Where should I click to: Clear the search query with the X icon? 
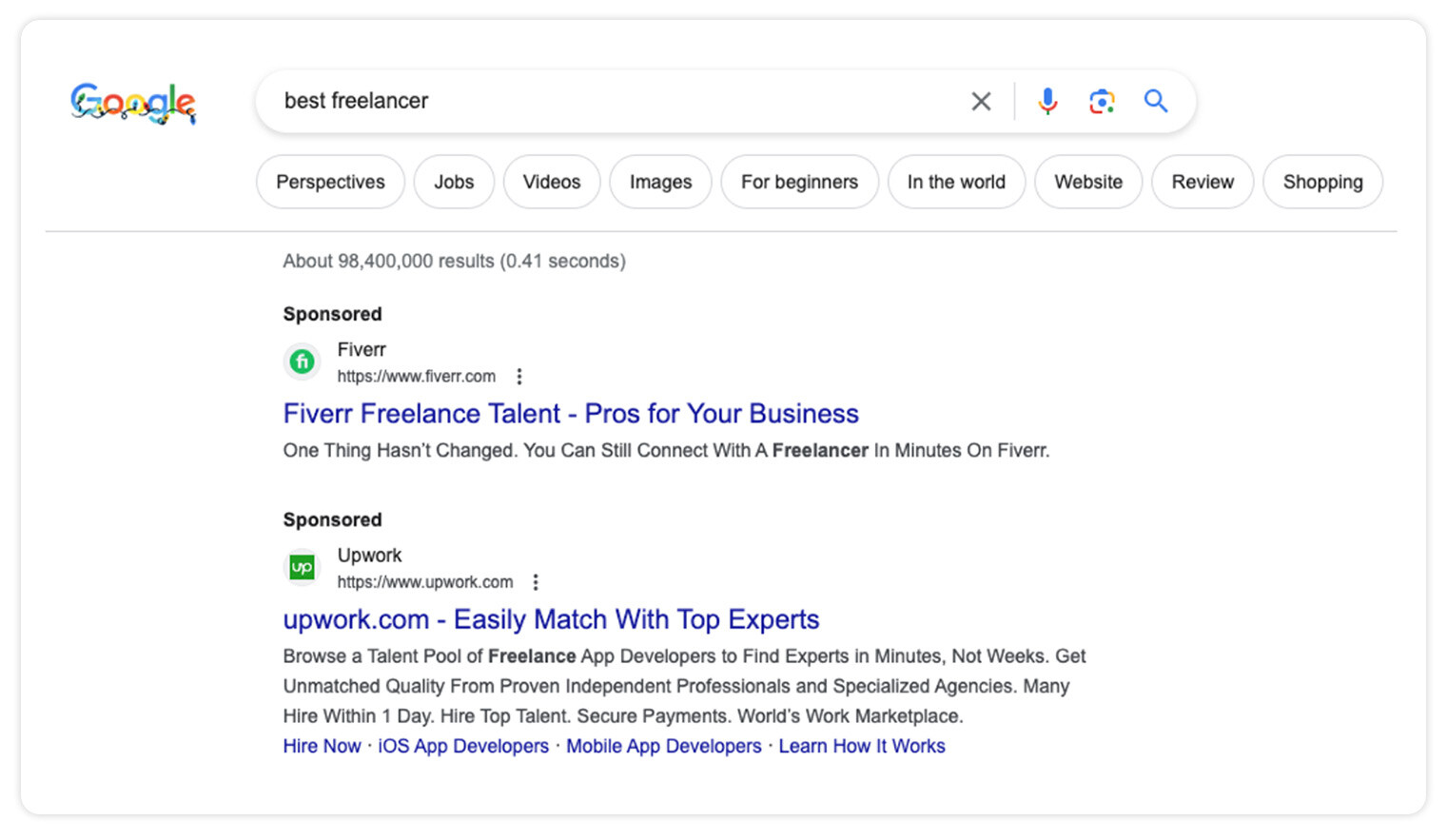981,100
